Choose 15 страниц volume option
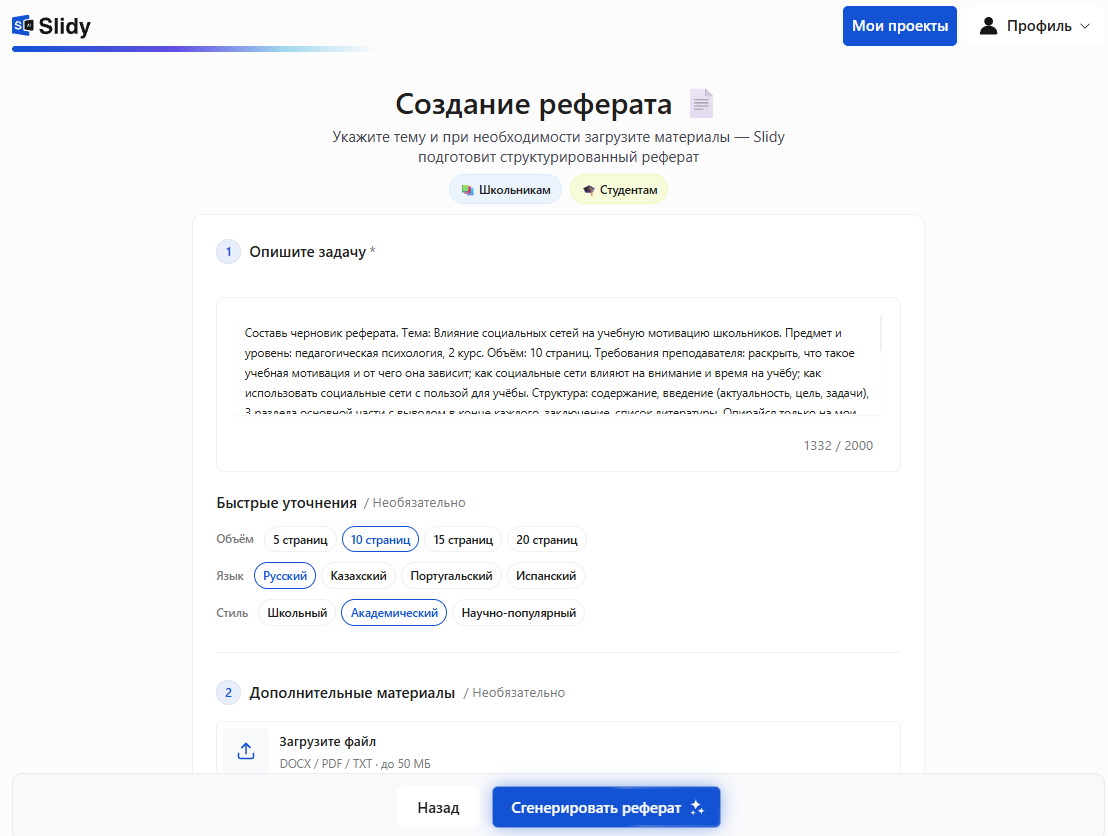Image resolution: width=1108 pixels, height=836 pixels. tap(463, 539)
